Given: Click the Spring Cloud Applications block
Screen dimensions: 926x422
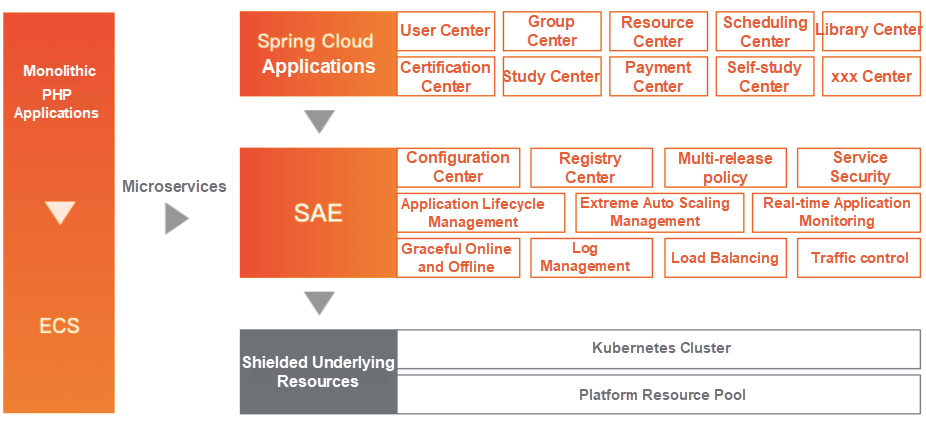Looking at the screenshot, I should pos(318,54).
